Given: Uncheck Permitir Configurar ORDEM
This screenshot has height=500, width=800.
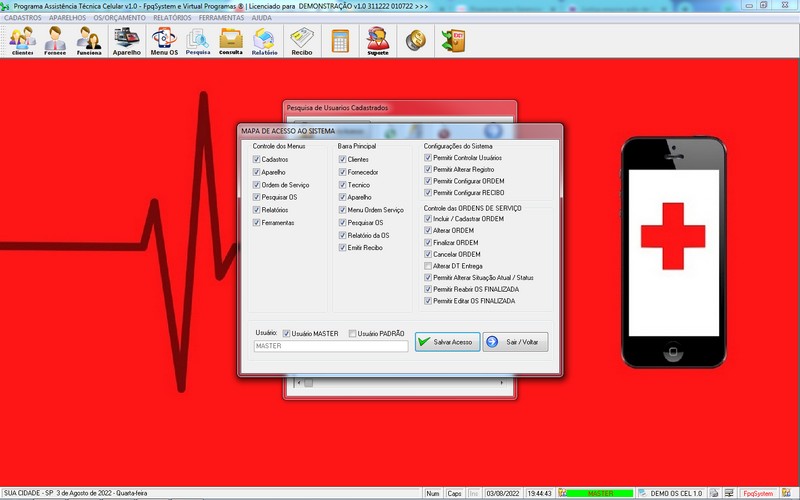Looking at the screenshot, I should [x=428, y=181].
